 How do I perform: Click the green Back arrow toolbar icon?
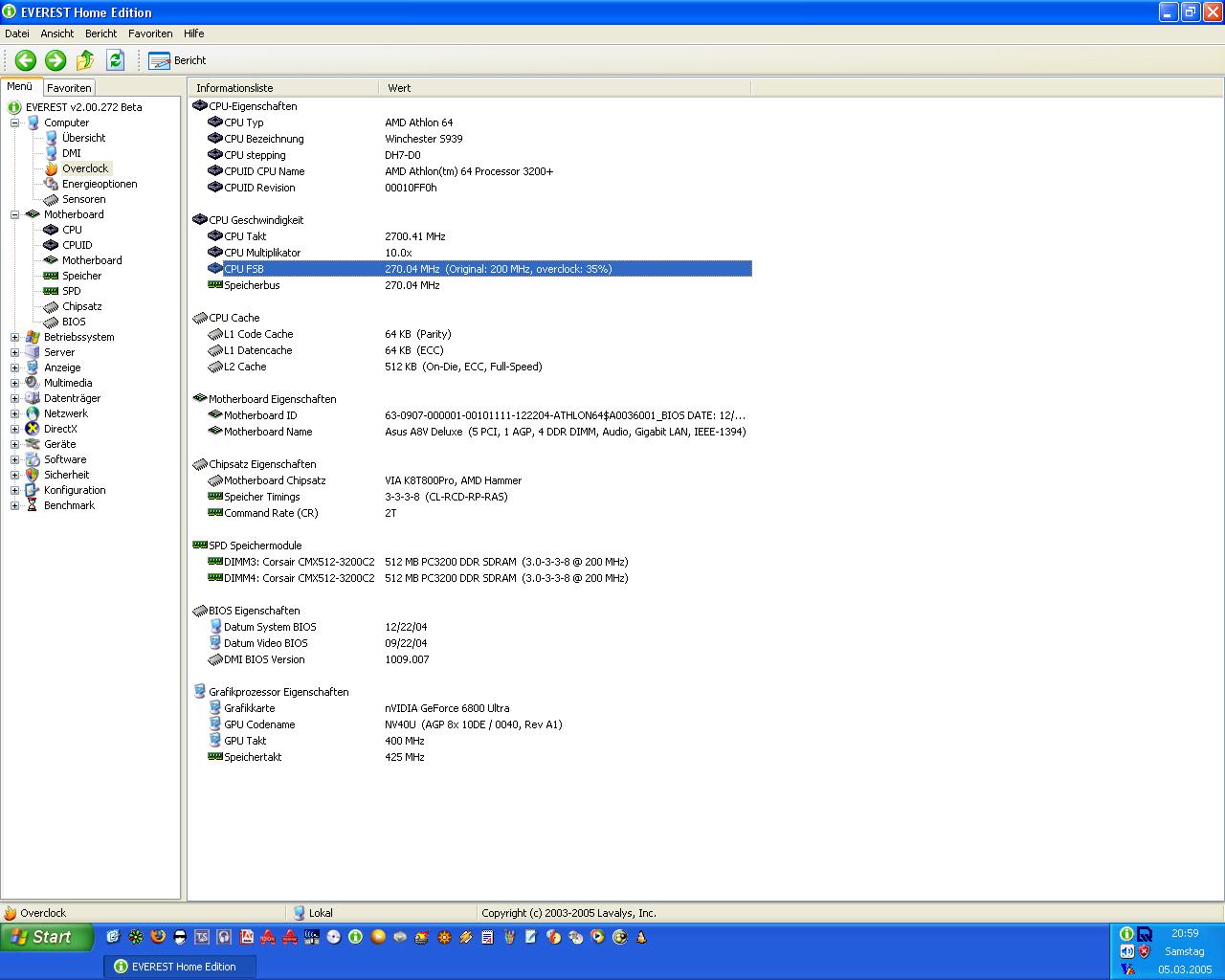26,60
